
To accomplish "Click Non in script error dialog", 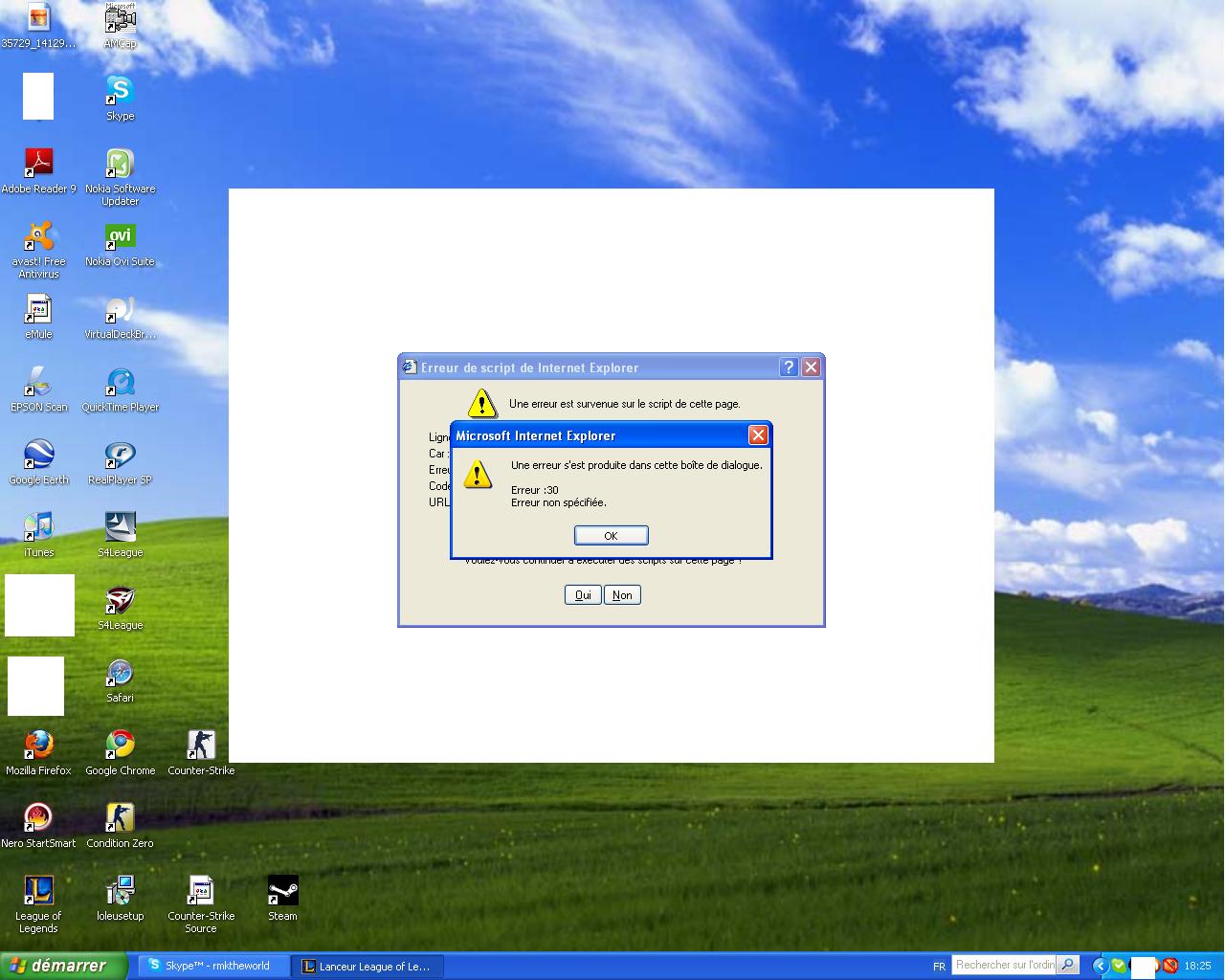I will coord(622,595).
